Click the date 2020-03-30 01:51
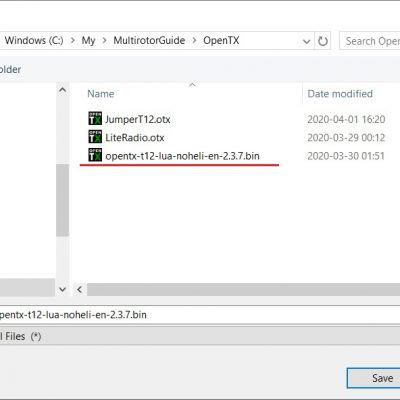The image size is (400, 400). pyautogui.click(x=346, y=156)
